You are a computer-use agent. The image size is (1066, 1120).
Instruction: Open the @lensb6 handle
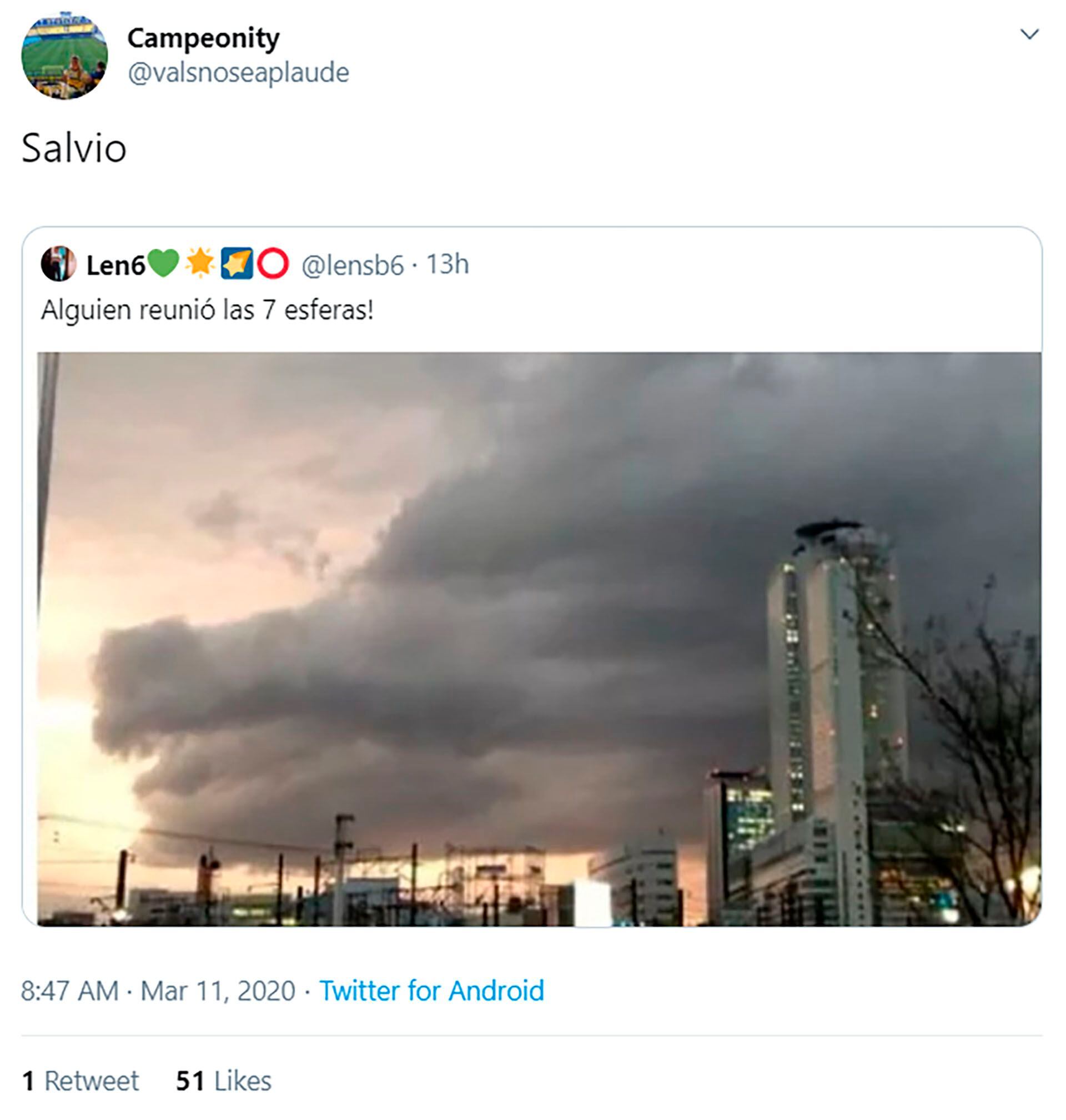point(353,265)
